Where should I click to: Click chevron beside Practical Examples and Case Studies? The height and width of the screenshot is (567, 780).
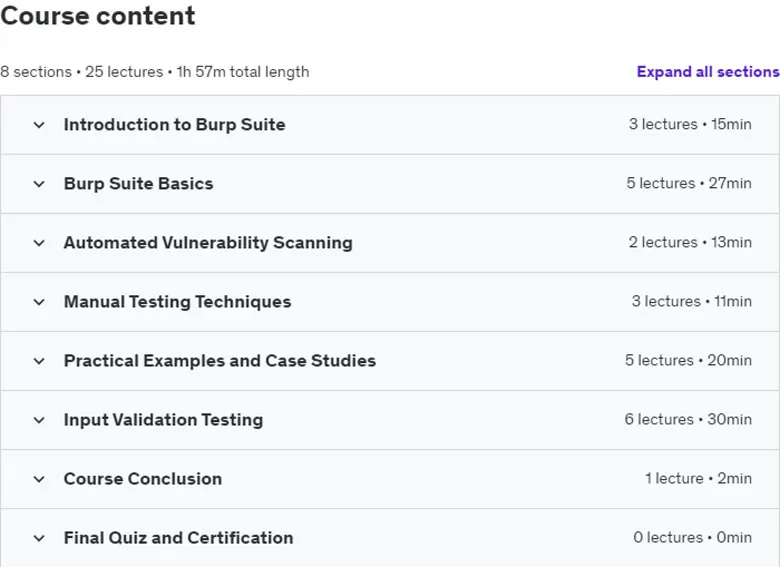tap(39, 361)
